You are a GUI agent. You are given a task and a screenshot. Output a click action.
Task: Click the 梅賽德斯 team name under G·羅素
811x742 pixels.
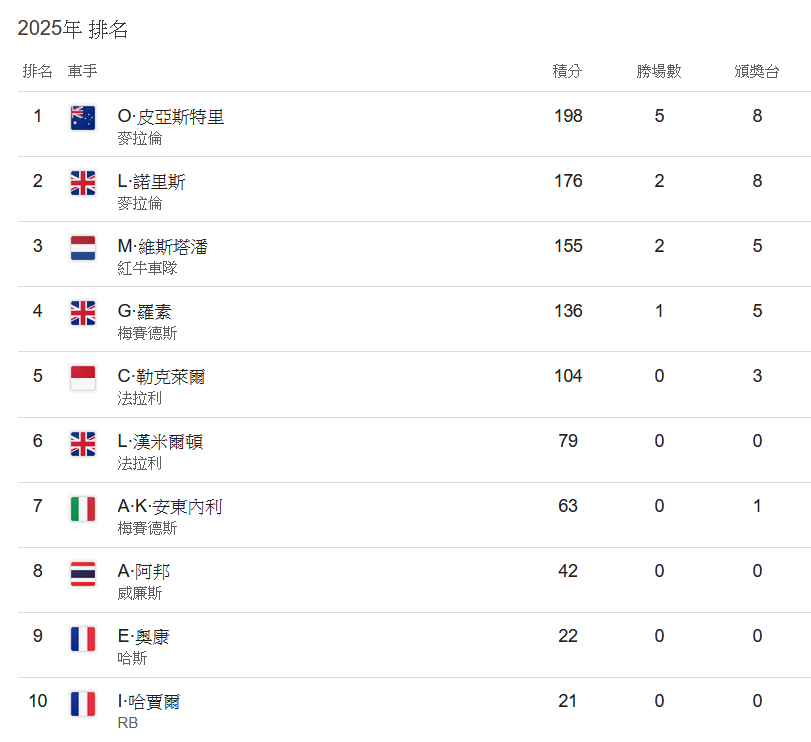coord(147,333)
